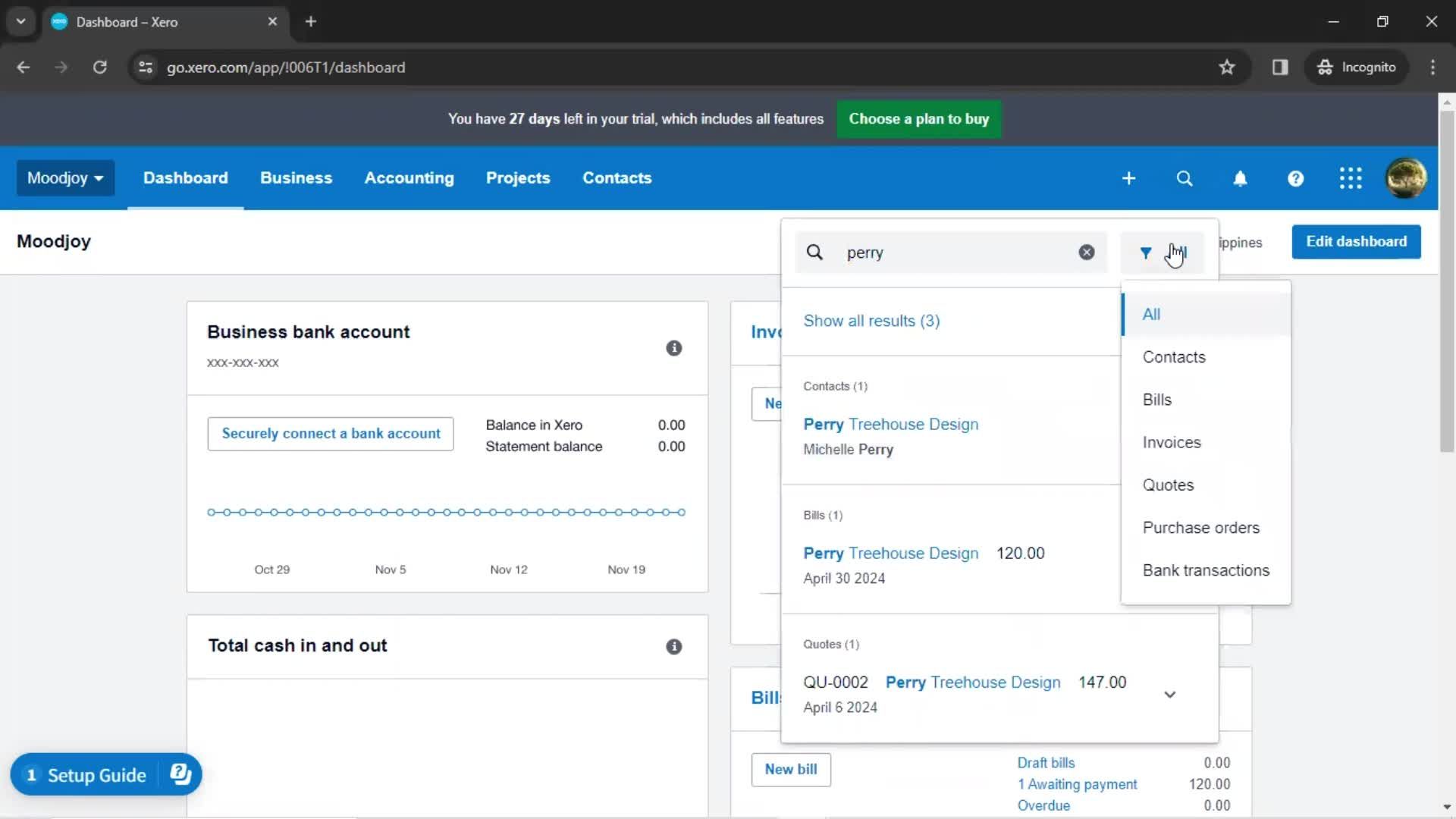Click the browser address bar URL

pyautogui.click(x=286, y=67)
